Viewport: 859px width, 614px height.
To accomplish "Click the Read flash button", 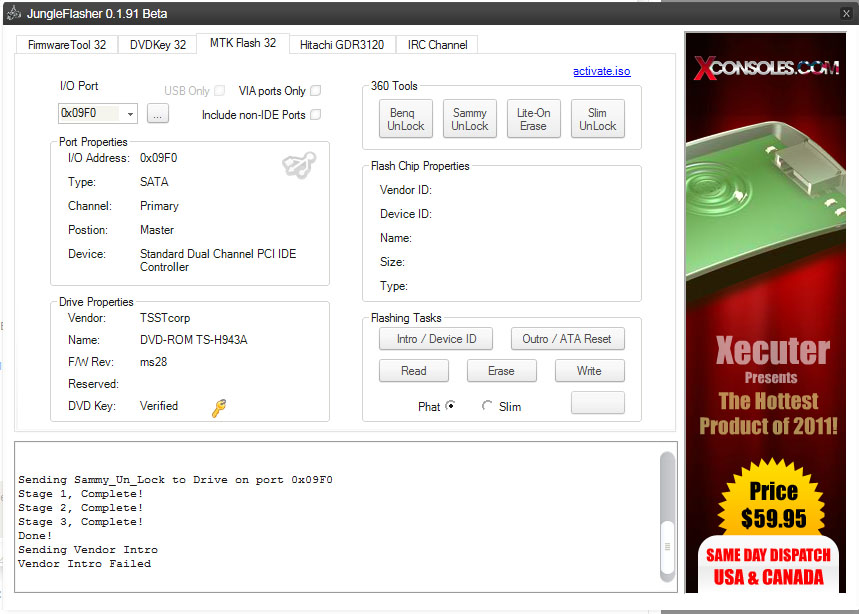I will [x=414, y=371].
